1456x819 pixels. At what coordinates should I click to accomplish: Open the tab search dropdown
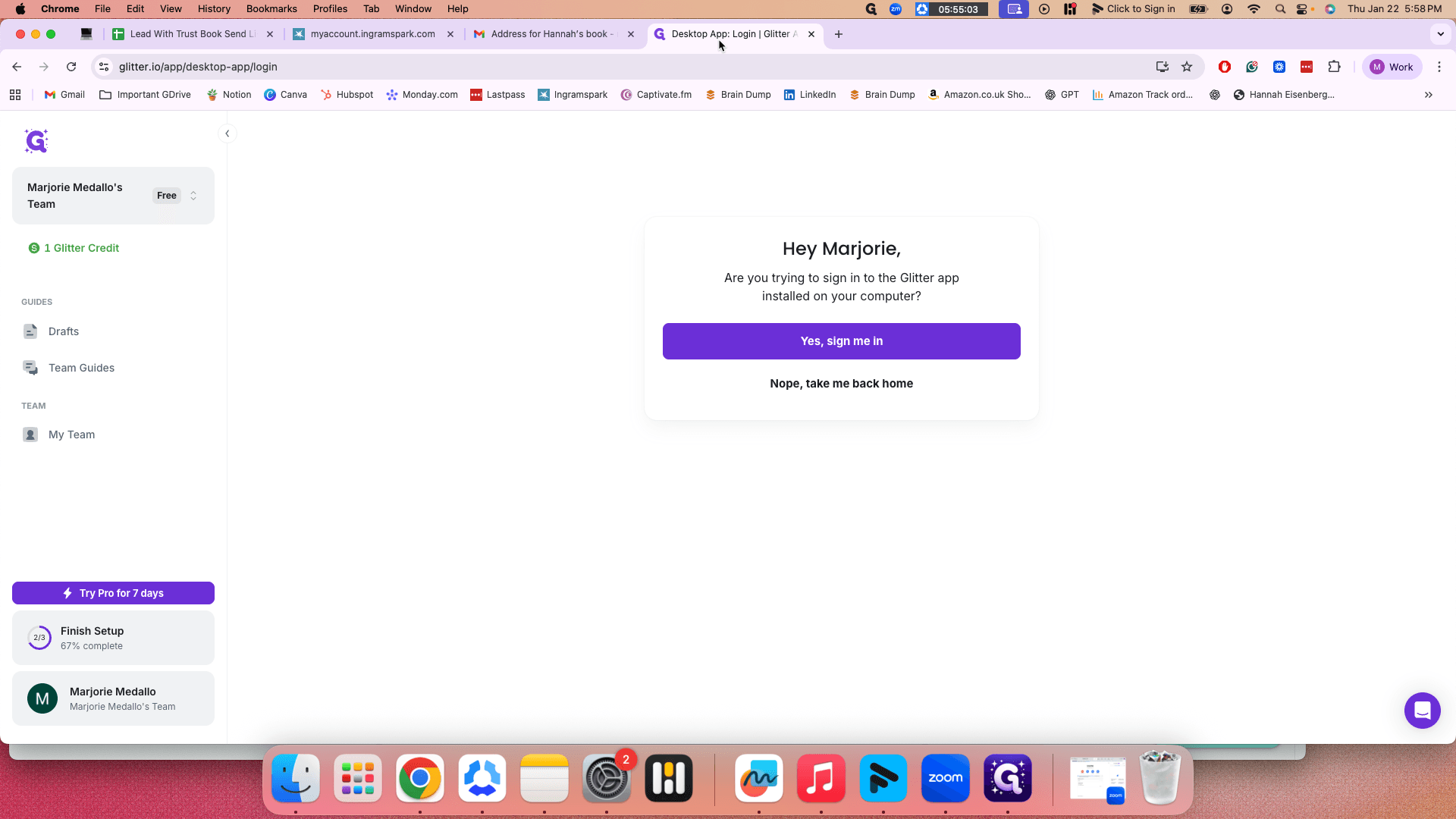(1440, 34)
